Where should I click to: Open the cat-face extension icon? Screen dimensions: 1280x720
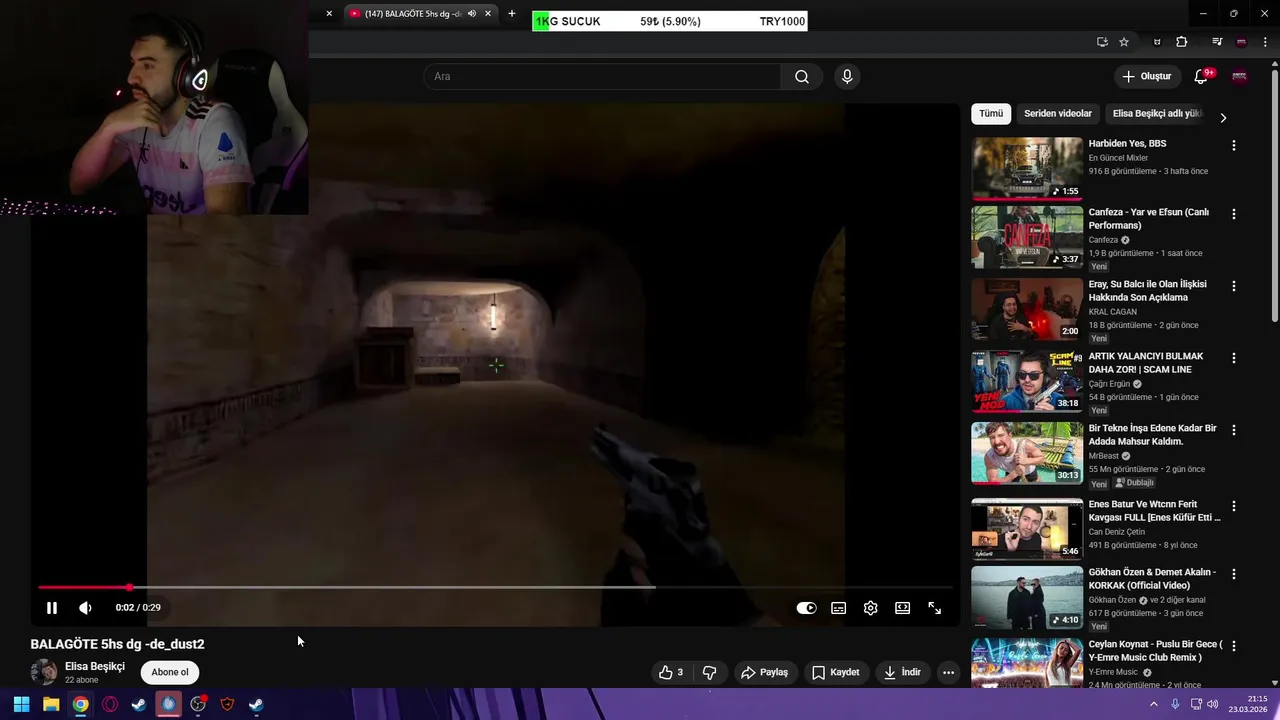point(1157,42)
